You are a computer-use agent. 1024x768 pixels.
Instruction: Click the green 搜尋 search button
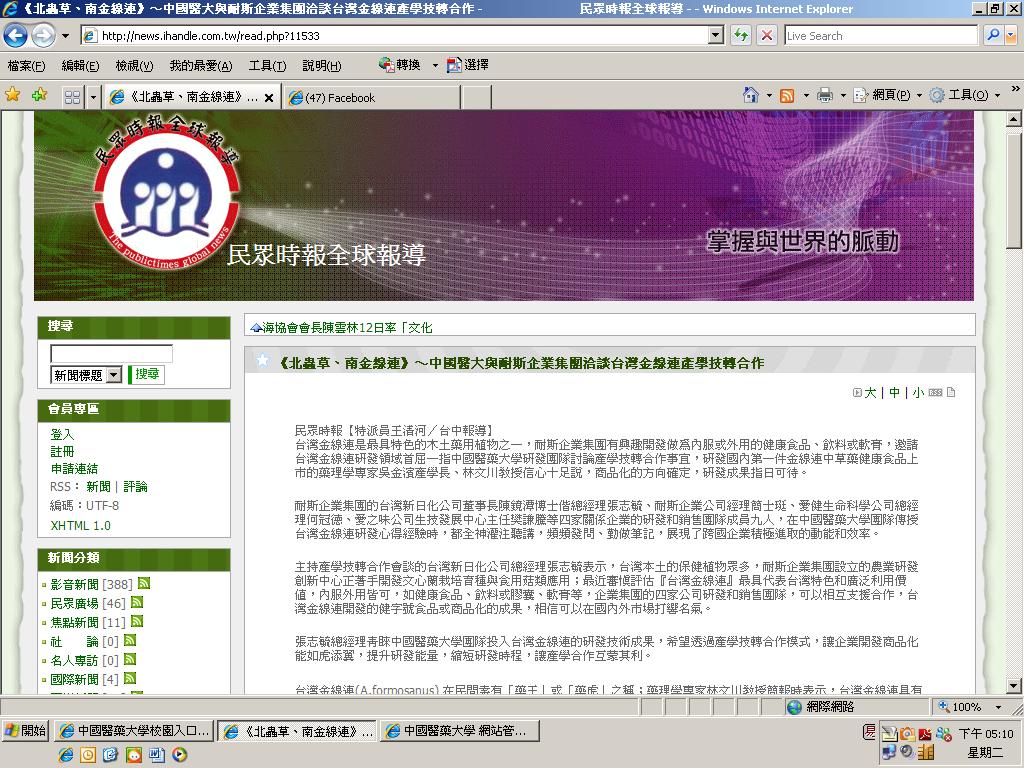147,374
